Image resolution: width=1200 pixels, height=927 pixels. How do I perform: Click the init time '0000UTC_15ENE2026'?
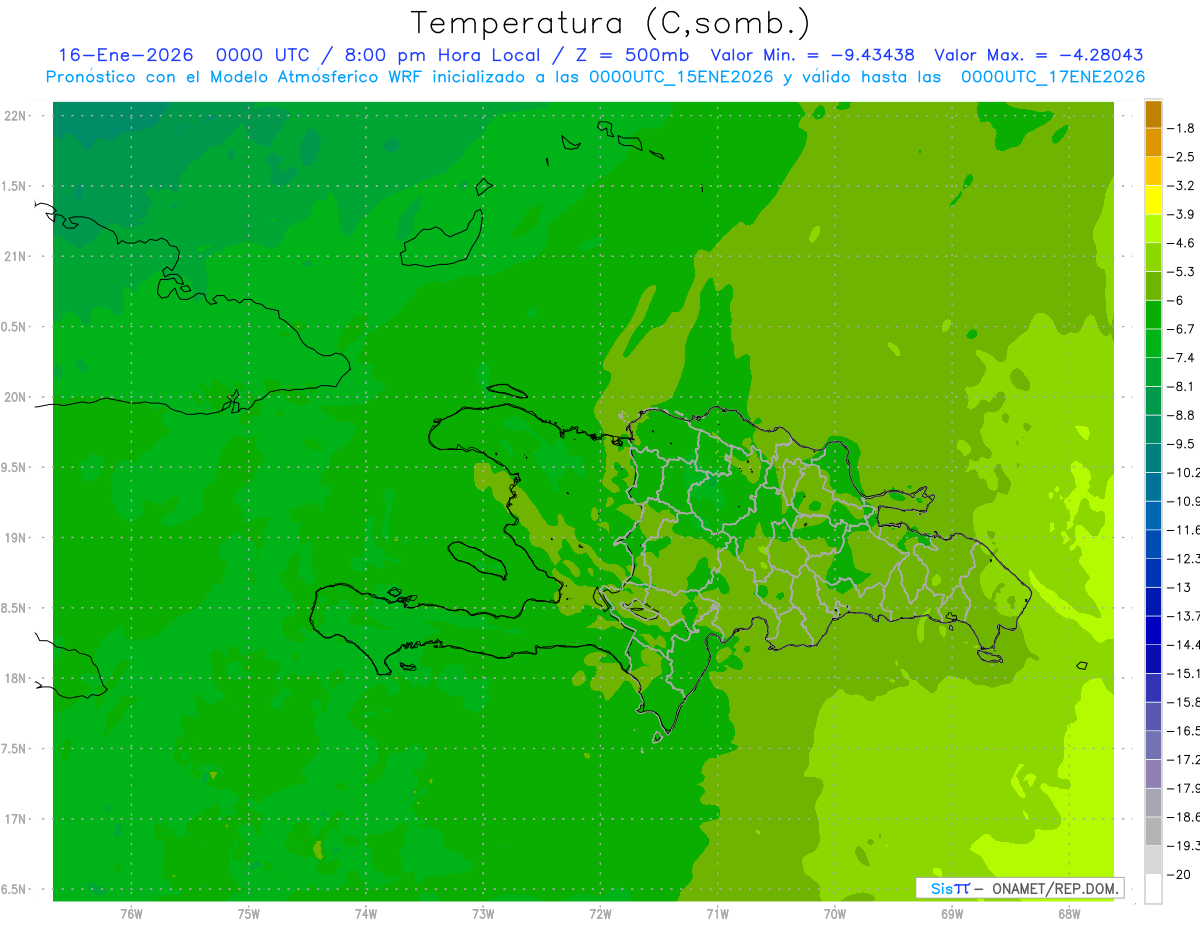click(681, 77)
